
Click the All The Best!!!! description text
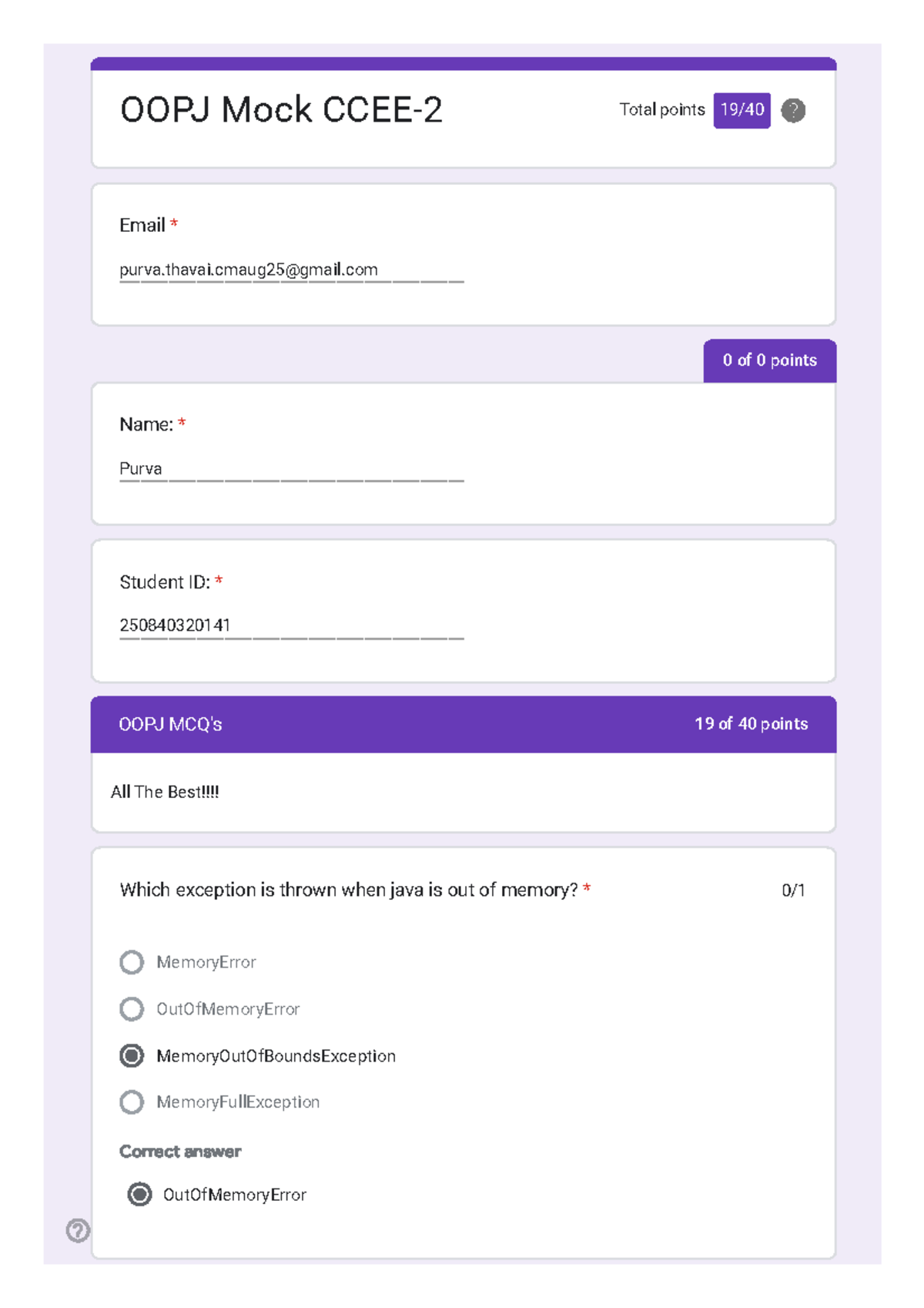coord(165,792)
